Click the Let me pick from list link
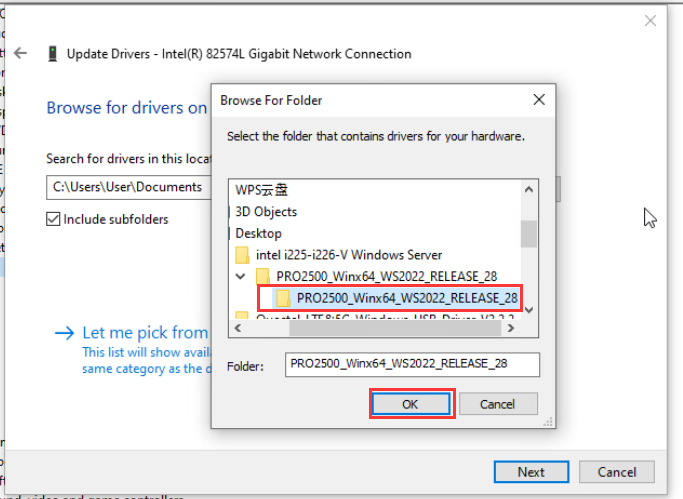This screenshot has width=683, height=499. tap(145, 333)
